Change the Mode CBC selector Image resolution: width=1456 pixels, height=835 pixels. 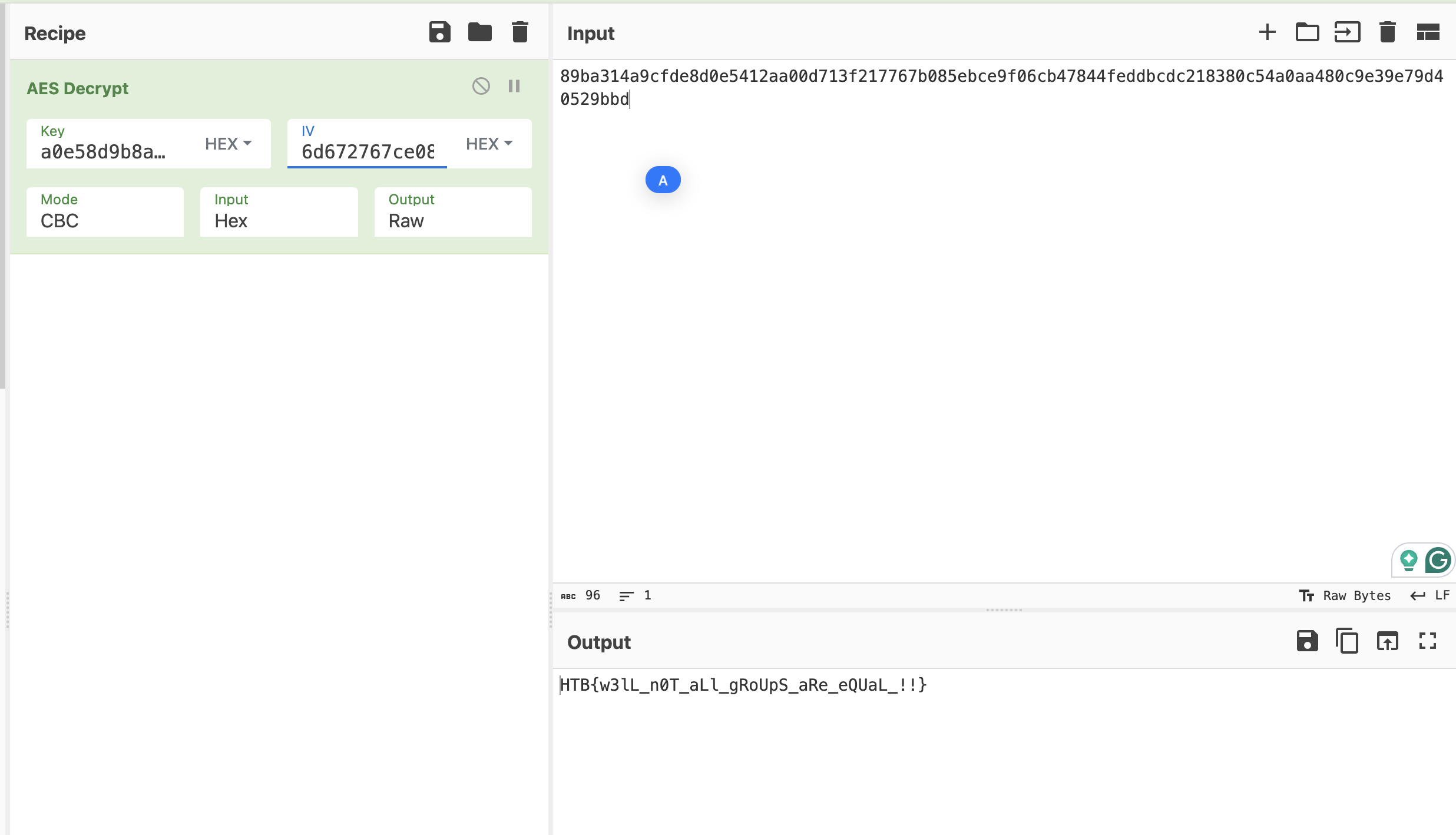click(x=105, y=212)
